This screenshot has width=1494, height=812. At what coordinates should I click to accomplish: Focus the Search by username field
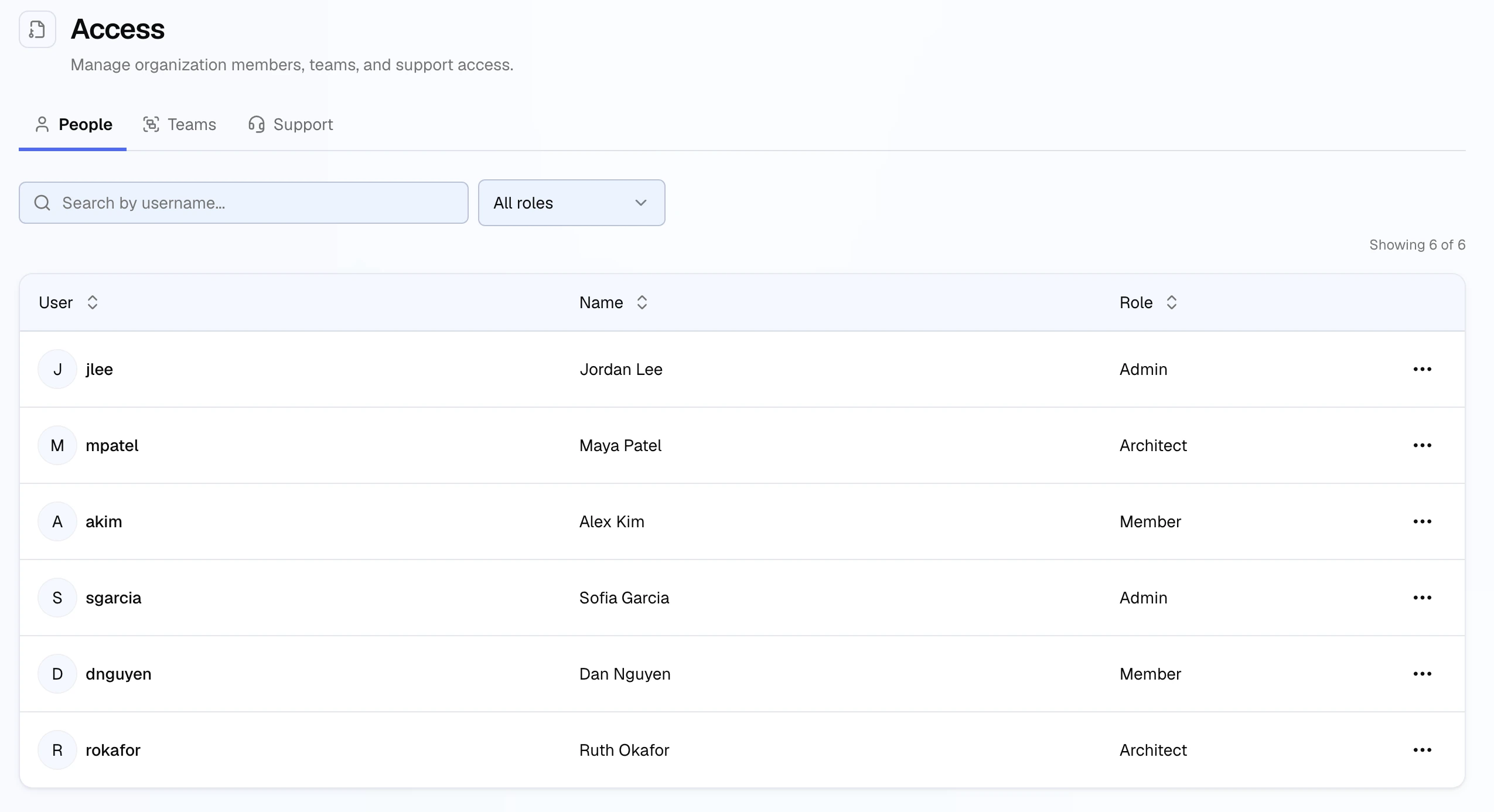point(244,203)
